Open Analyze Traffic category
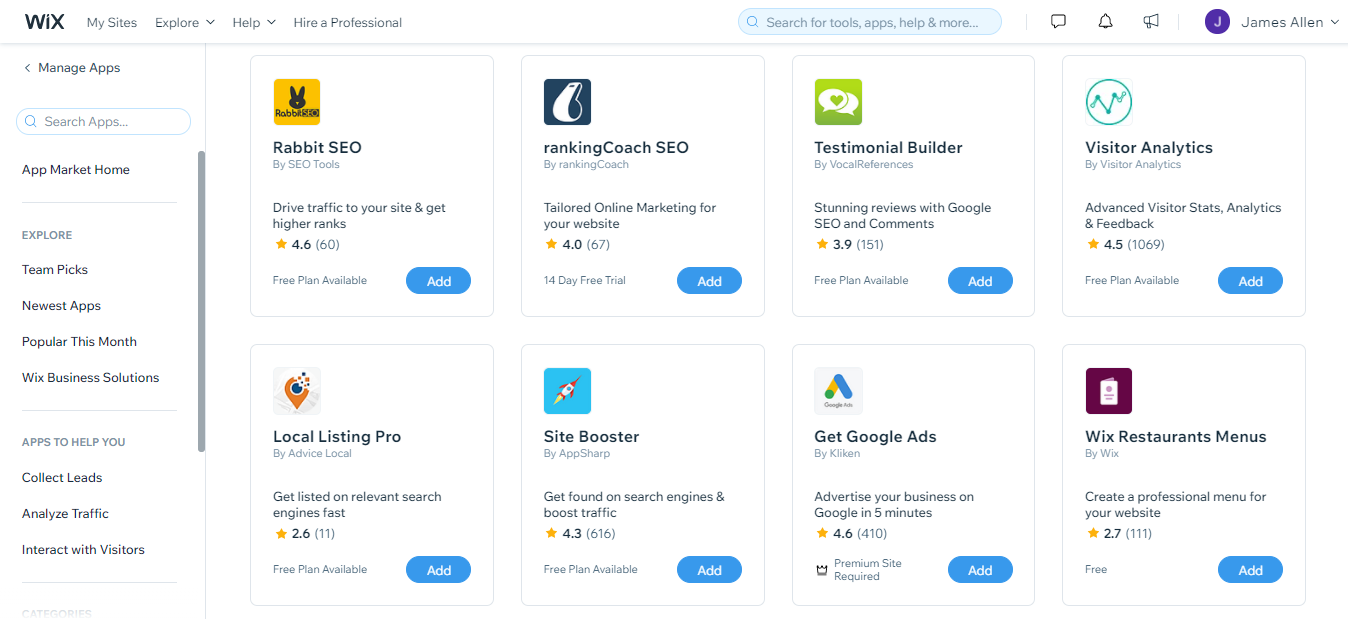Screen dimensions: 1348x619 [x=66, y=514]
